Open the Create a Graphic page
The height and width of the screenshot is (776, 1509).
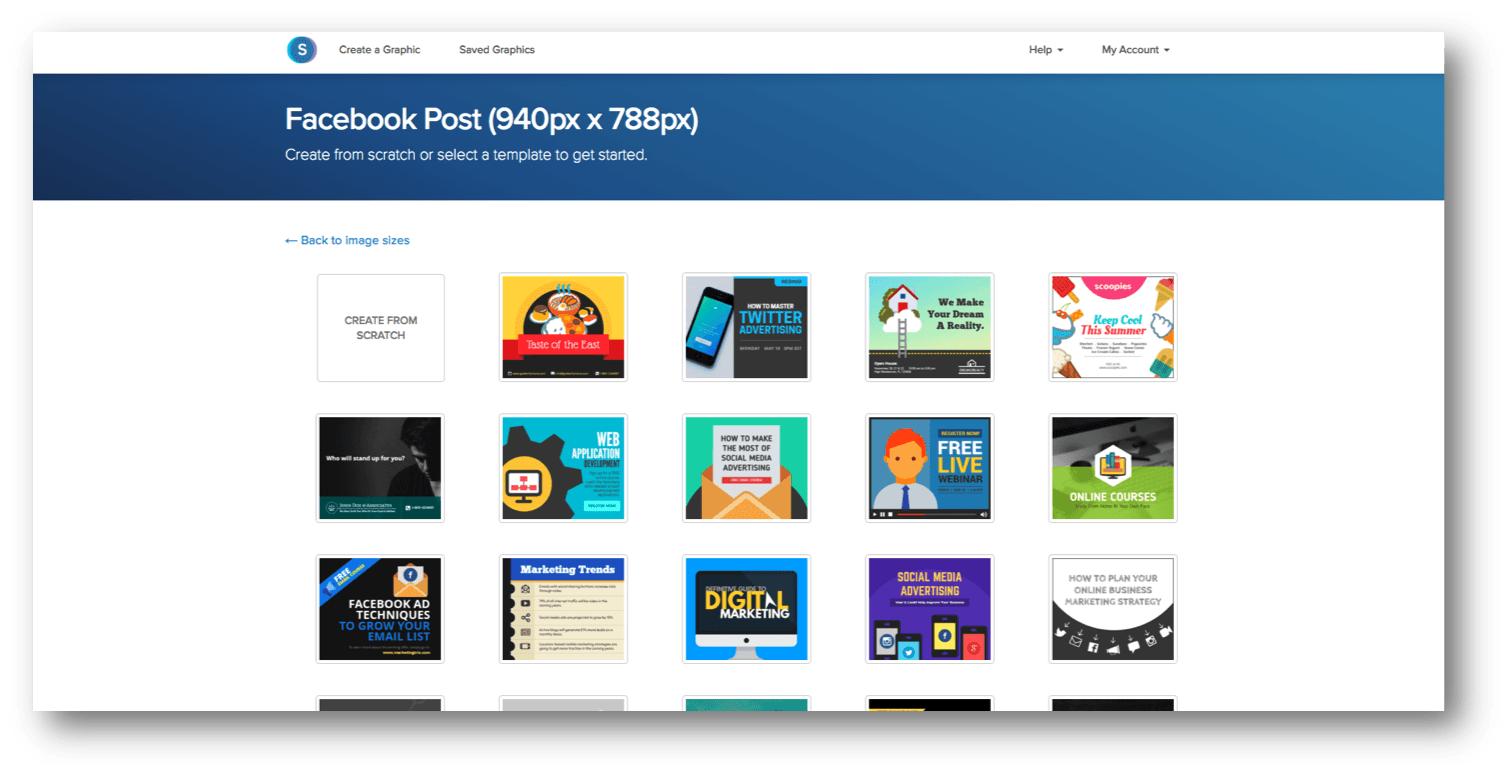[x=380, y=50]
